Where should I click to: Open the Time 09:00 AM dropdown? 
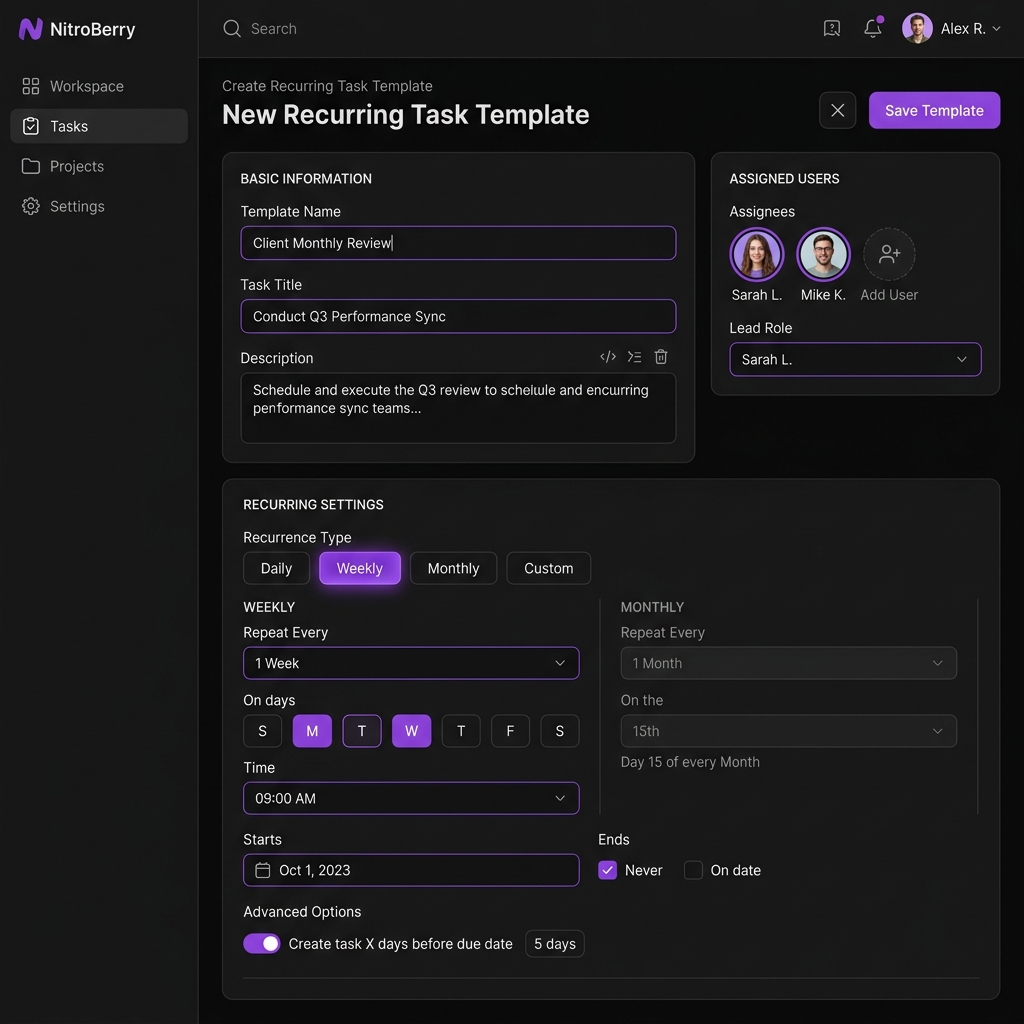pyautogui.click(x=411, y=798)
